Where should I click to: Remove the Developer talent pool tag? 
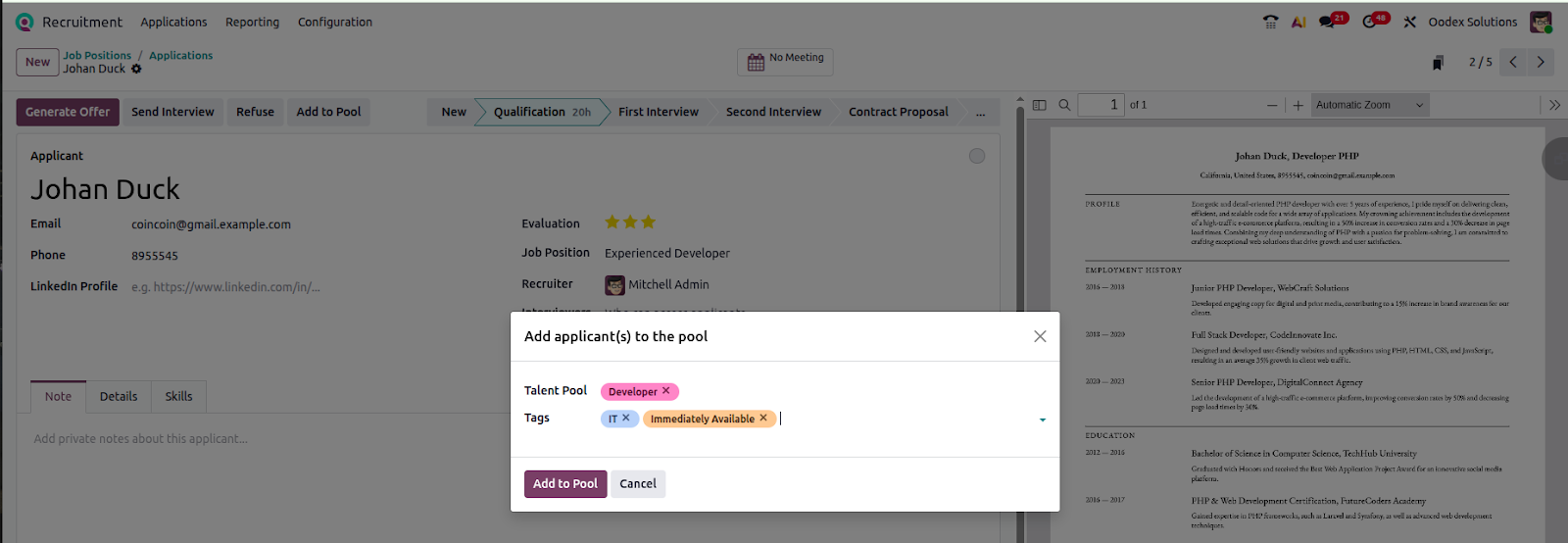[666, 391]
